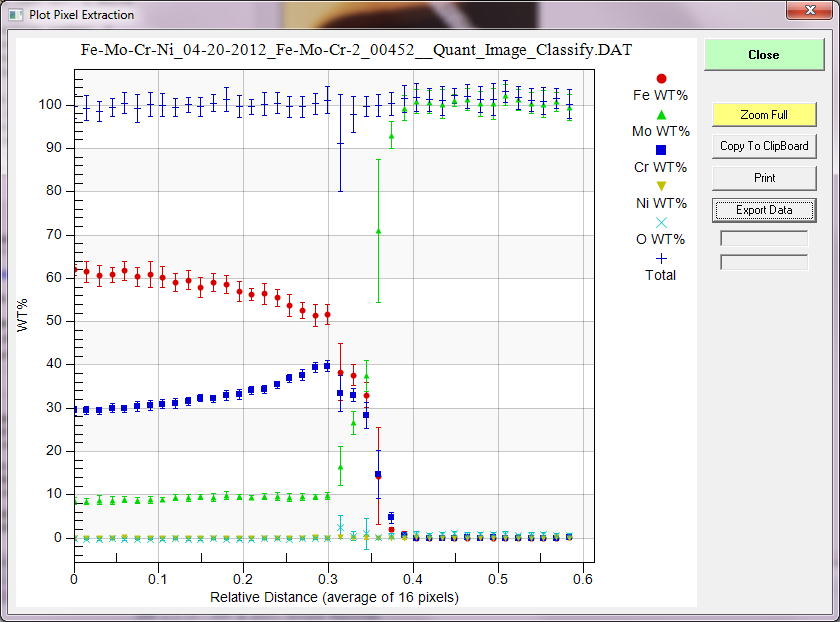Select the "Total" legend text

point(660,275)
